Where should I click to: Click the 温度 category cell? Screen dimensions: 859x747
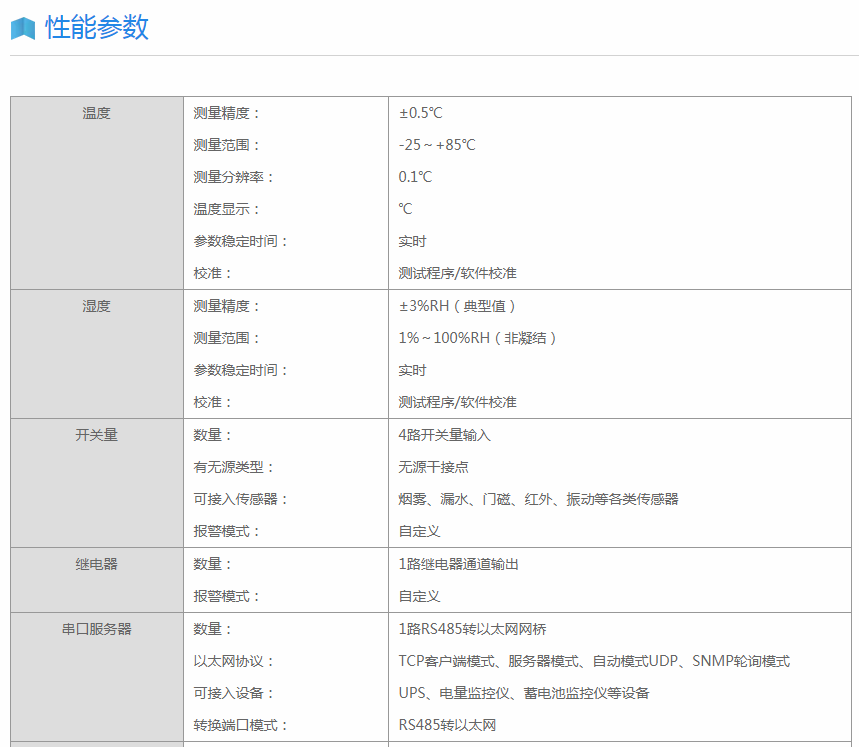pyautogui.click(x=97, y=113)
